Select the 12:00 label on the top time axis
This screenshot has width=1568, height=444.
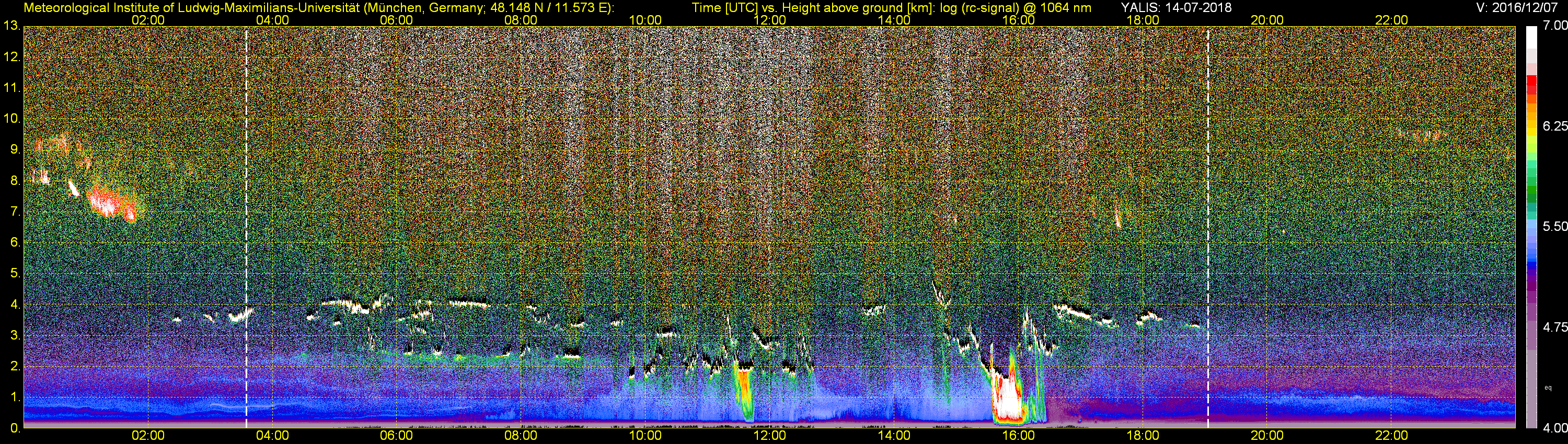click(x=769, y=20)
